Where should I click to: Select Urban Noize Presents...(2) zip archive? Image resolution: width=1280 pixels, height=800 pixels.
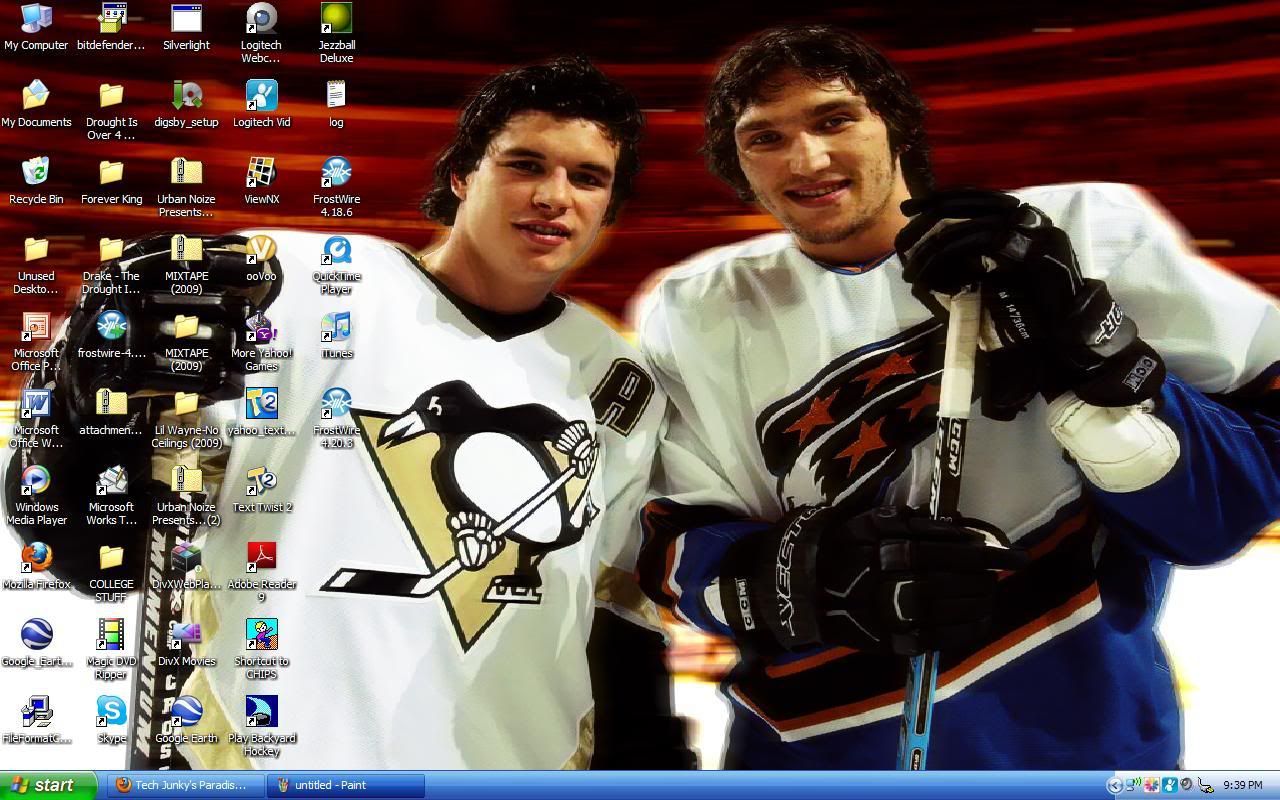point(186,496)
